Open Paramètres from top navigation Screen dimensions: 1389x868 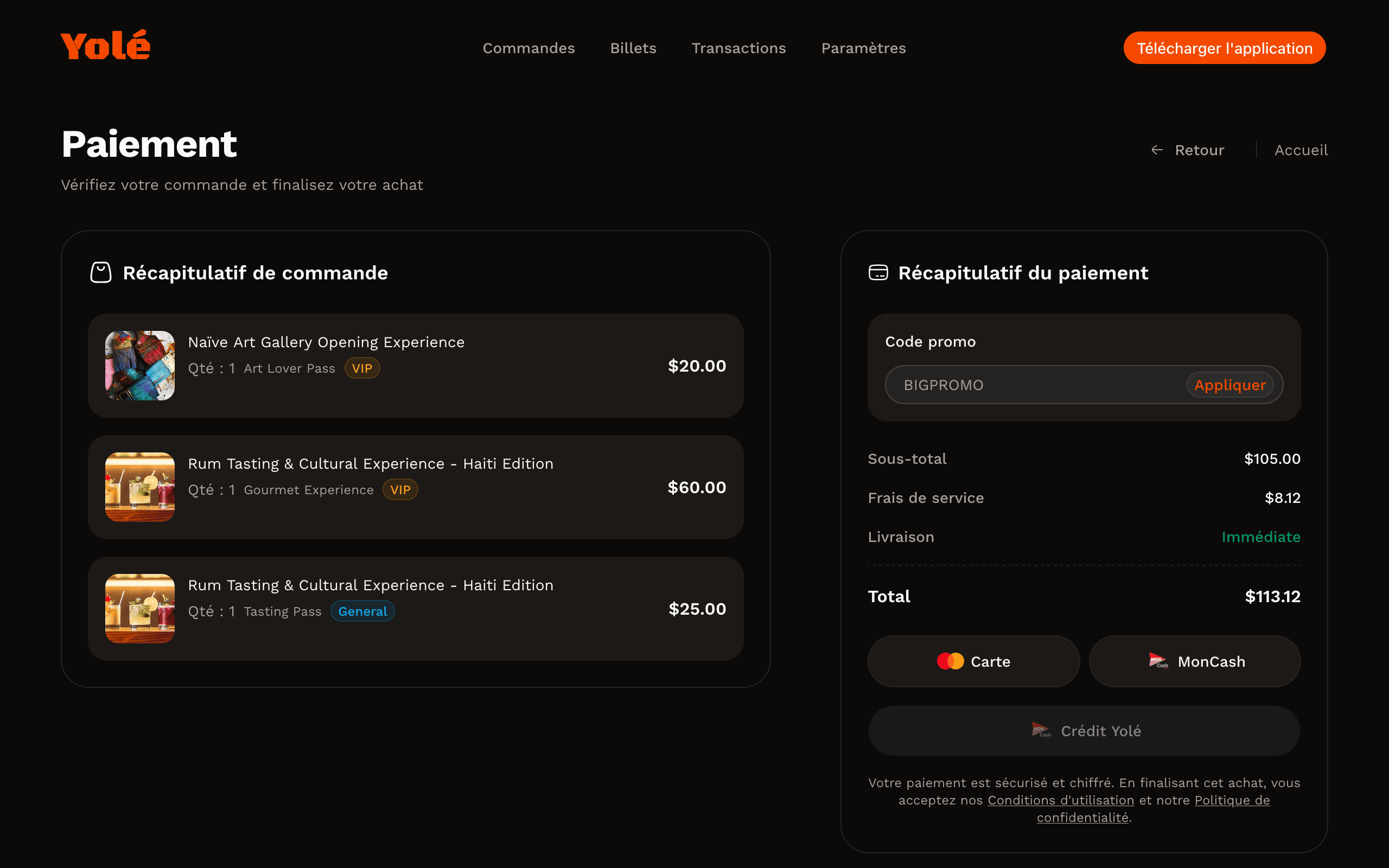(863, 48)
